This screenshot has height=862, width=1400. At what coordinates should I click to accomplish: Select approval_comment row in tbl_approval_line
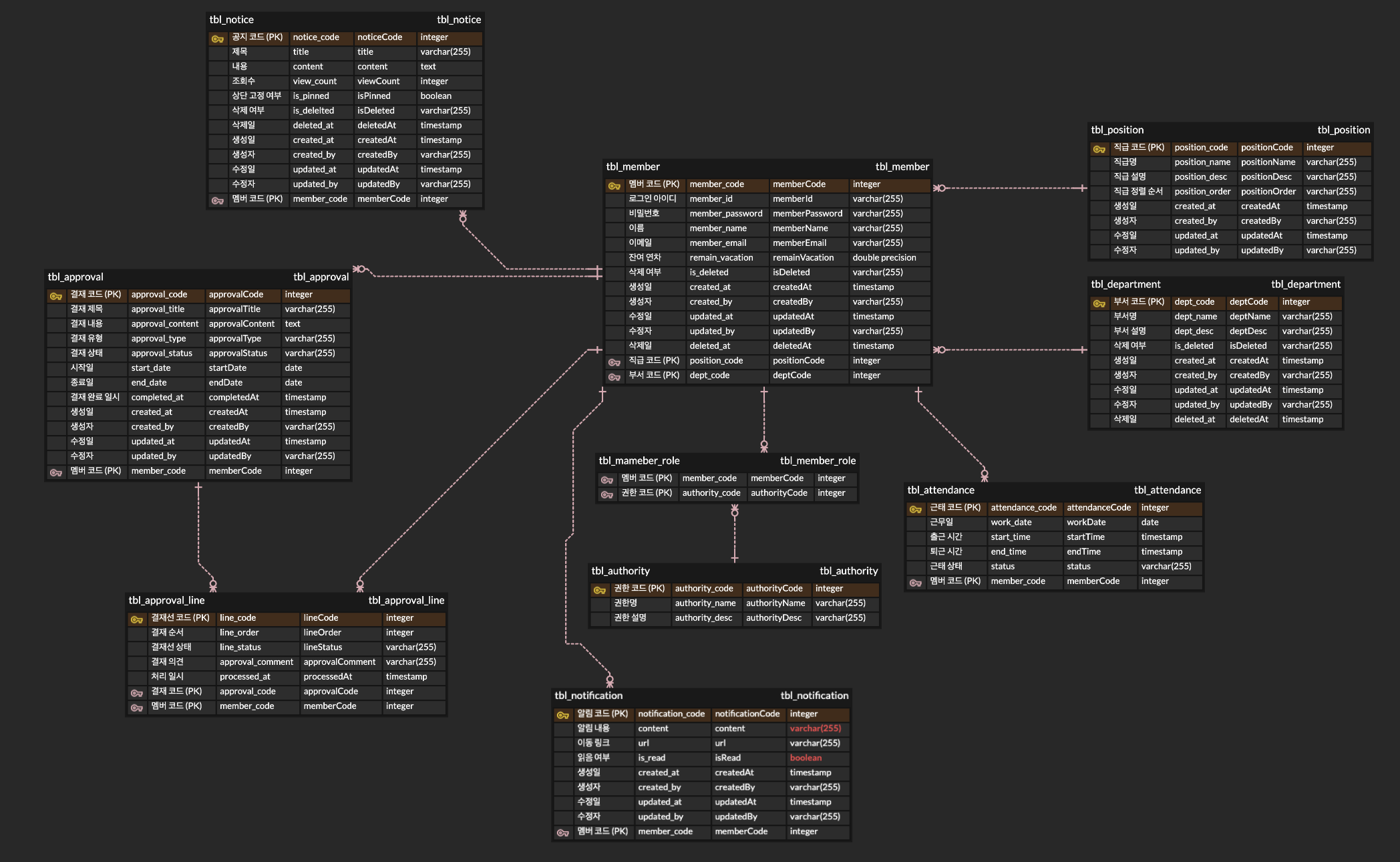point(256,662)
